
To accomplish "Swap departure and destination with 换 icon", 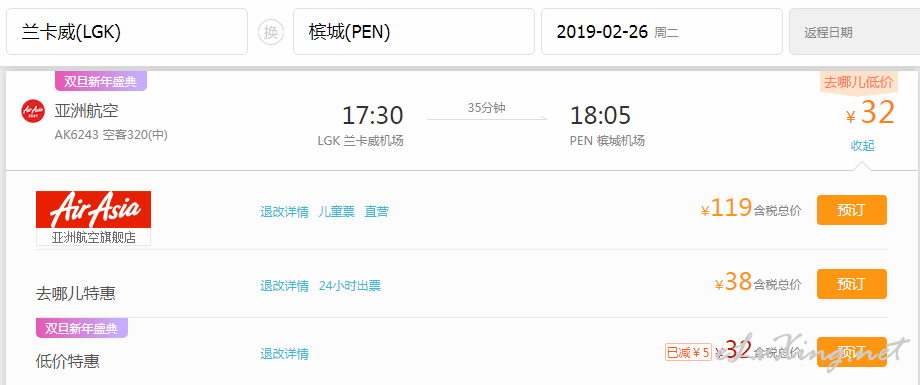I will tap(270, 32).
